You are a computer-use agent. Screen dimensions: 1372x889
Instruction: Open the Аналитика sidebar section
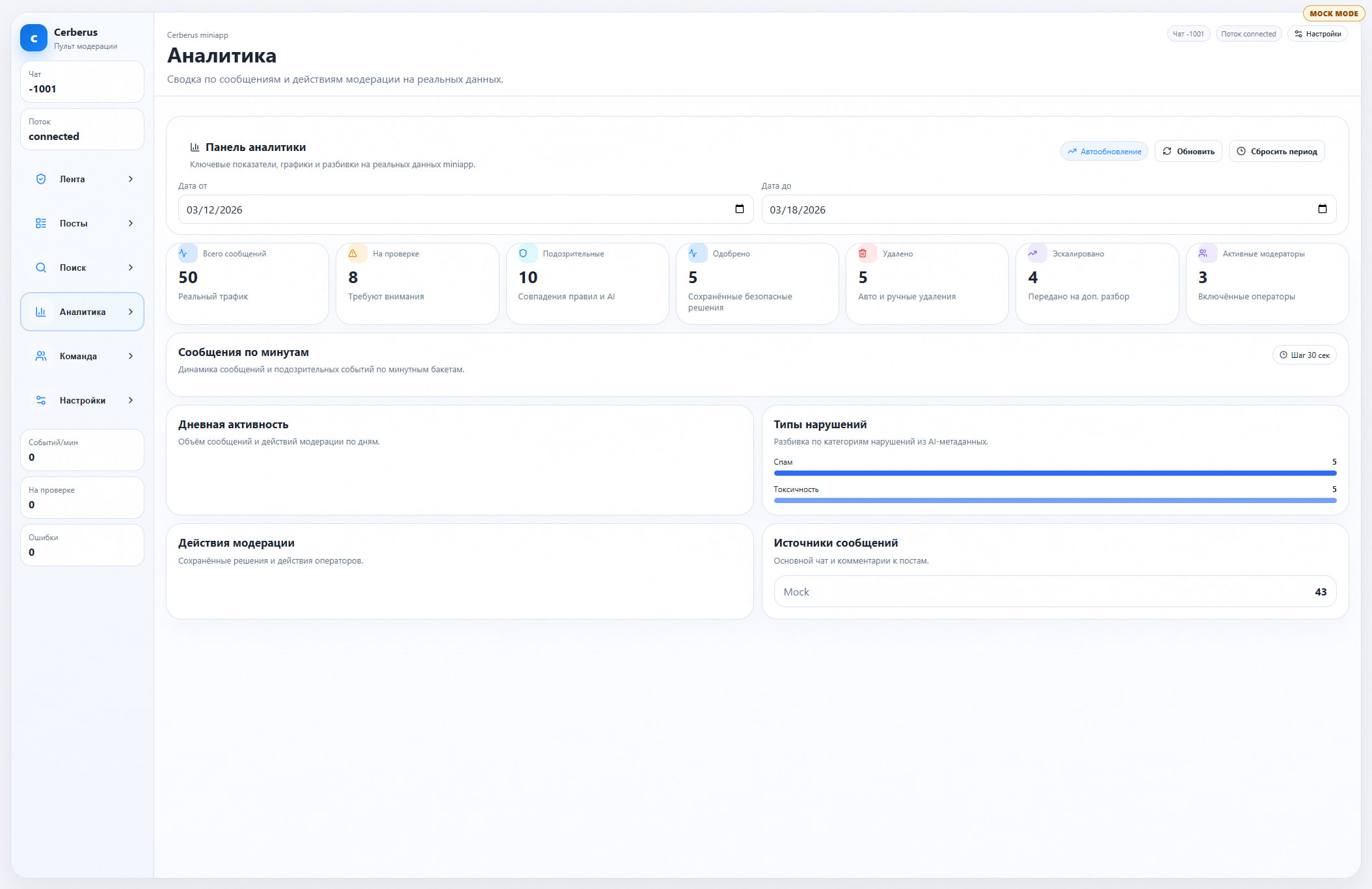point(82,312)
